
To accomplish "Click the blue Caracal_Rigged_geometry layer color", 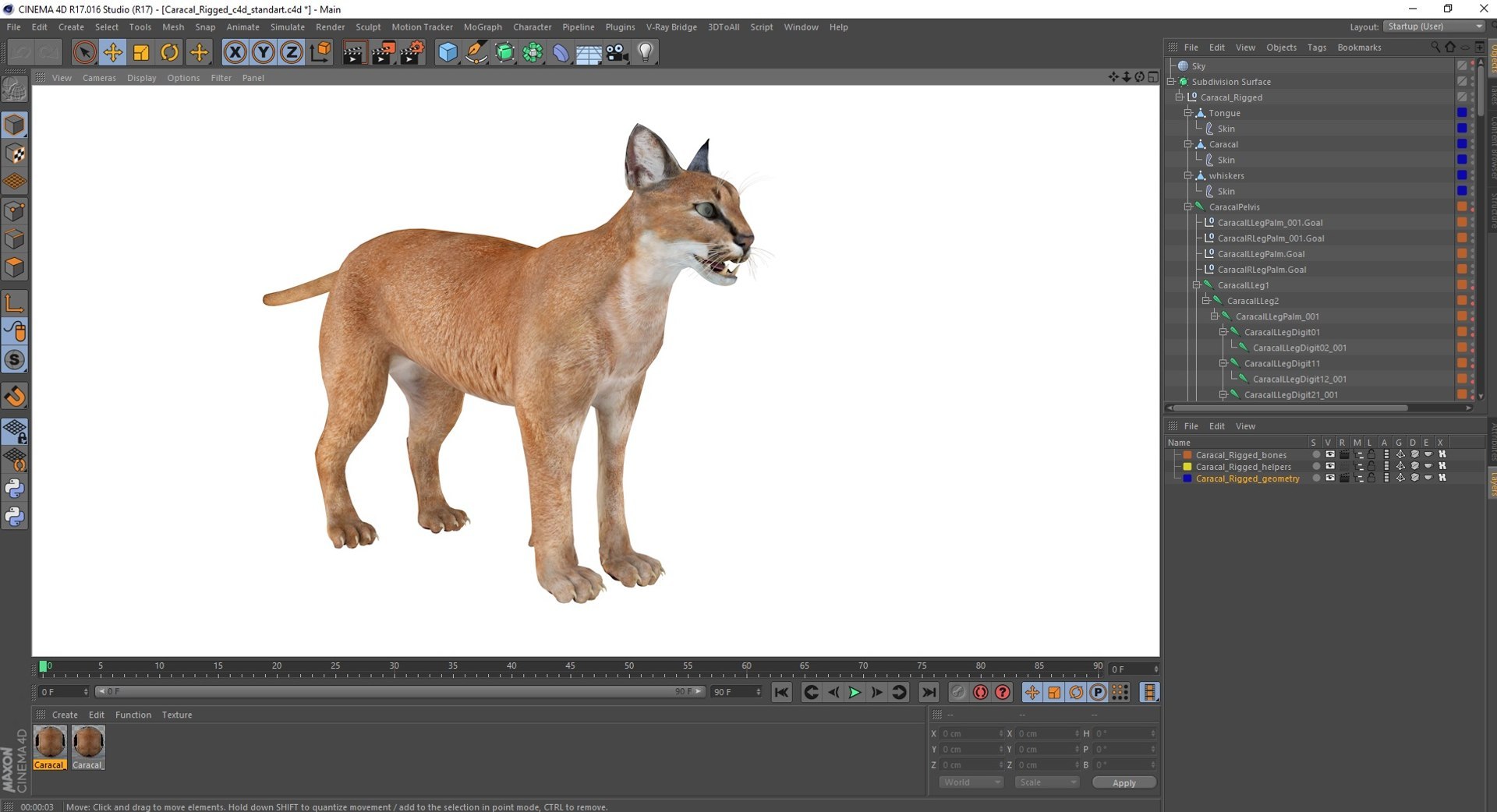I will (x=1187, y=478).
